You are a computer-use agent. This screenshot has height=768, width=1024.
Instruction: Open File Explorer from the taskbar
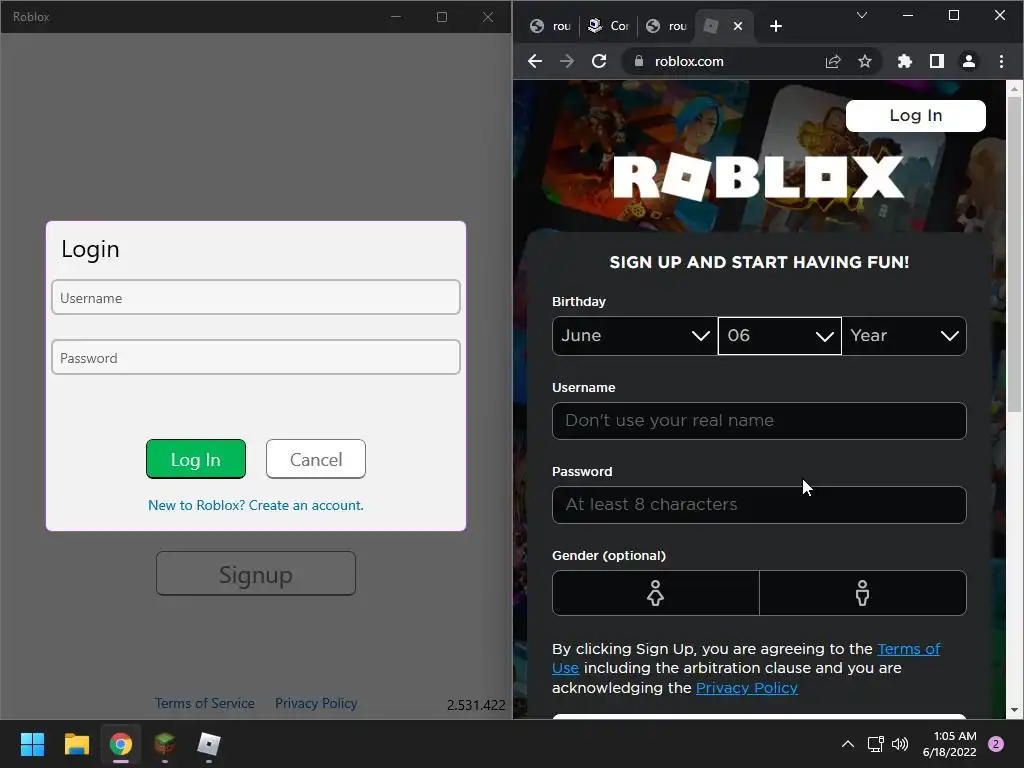coord(76,744)
